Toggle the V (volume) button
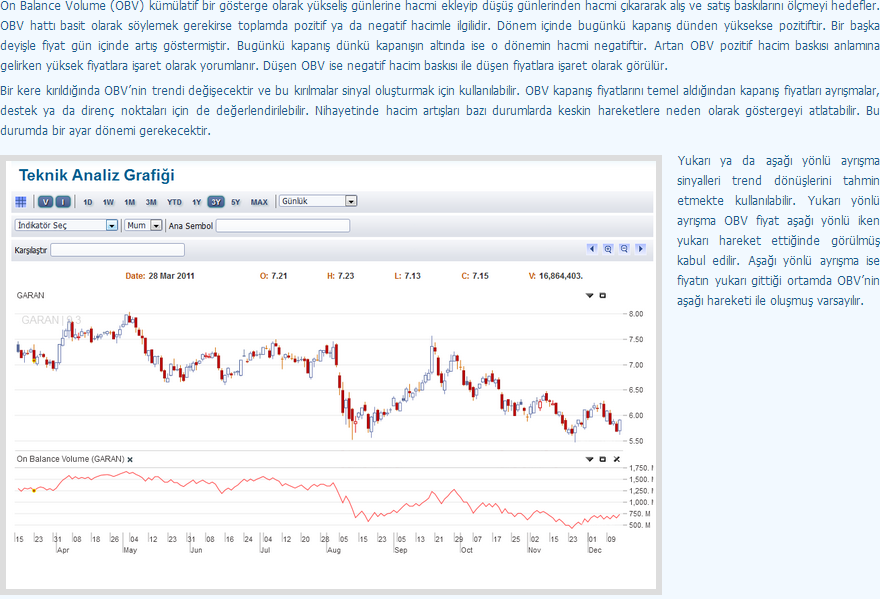 click(x=46, y=202)
